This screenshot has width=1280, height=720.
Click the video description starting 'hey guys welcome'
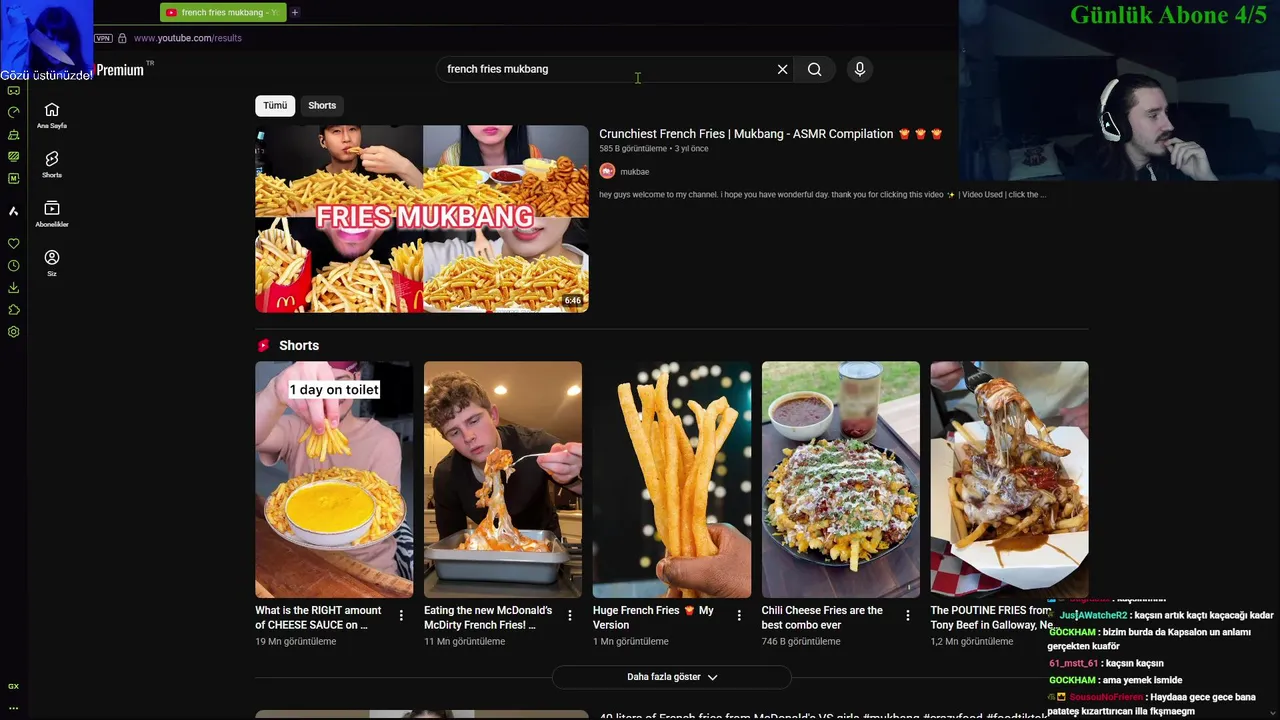click(823, 195)
